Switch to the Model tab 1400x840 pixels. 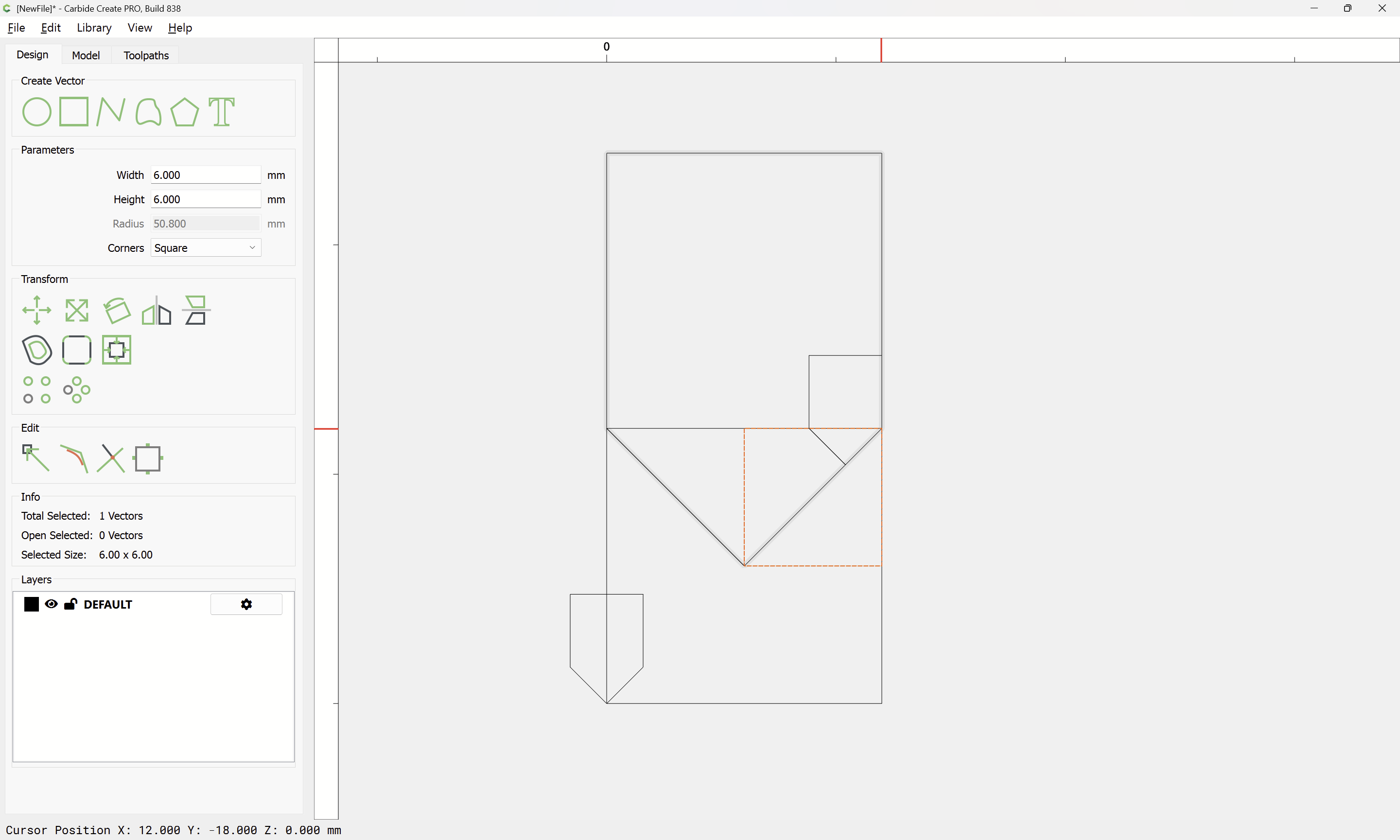pos(86,55)
